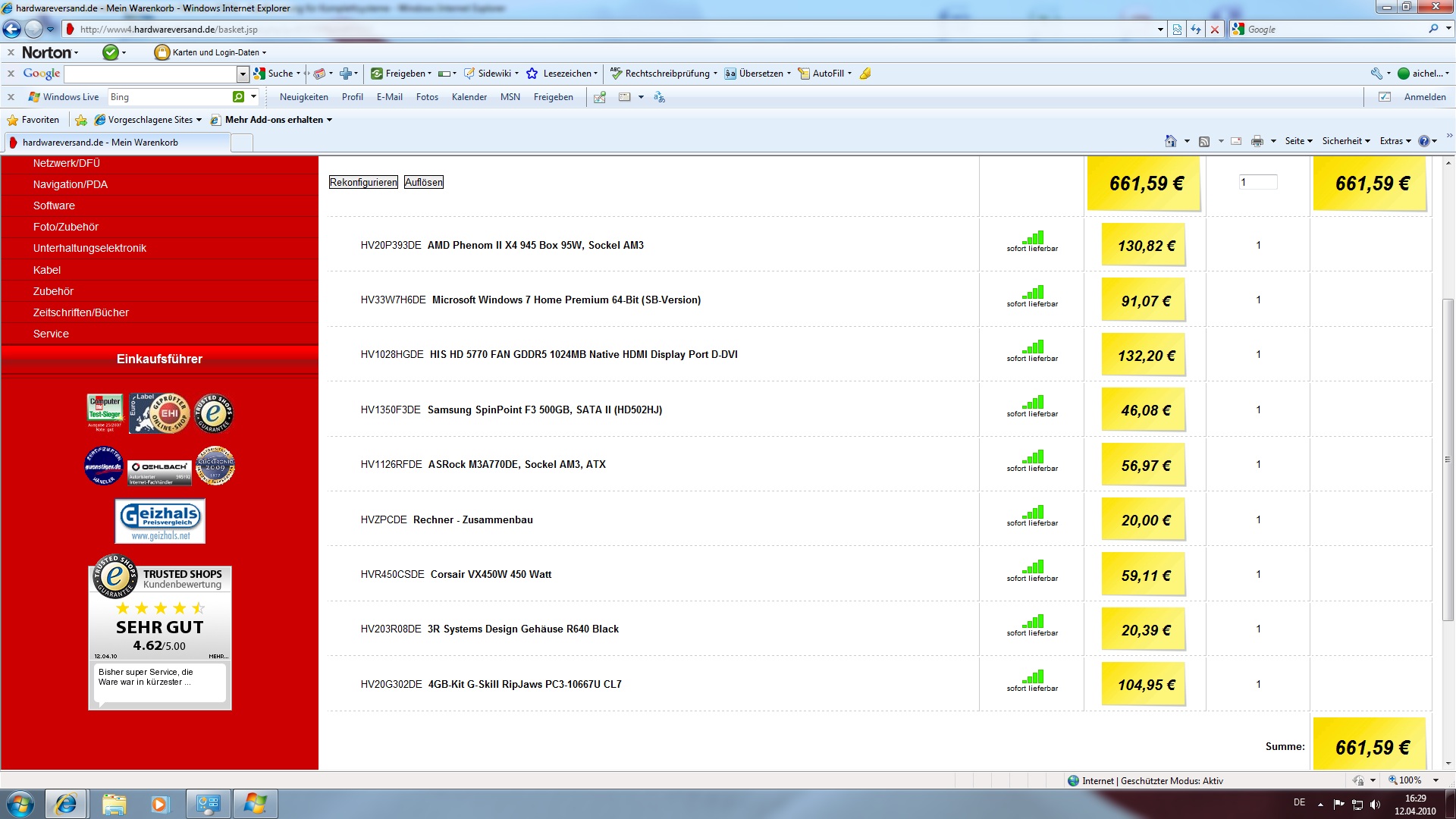Open the Sicherheit menu
Image resolution: width=1456 pixels, height=819 pixels.
[1346, 141]
